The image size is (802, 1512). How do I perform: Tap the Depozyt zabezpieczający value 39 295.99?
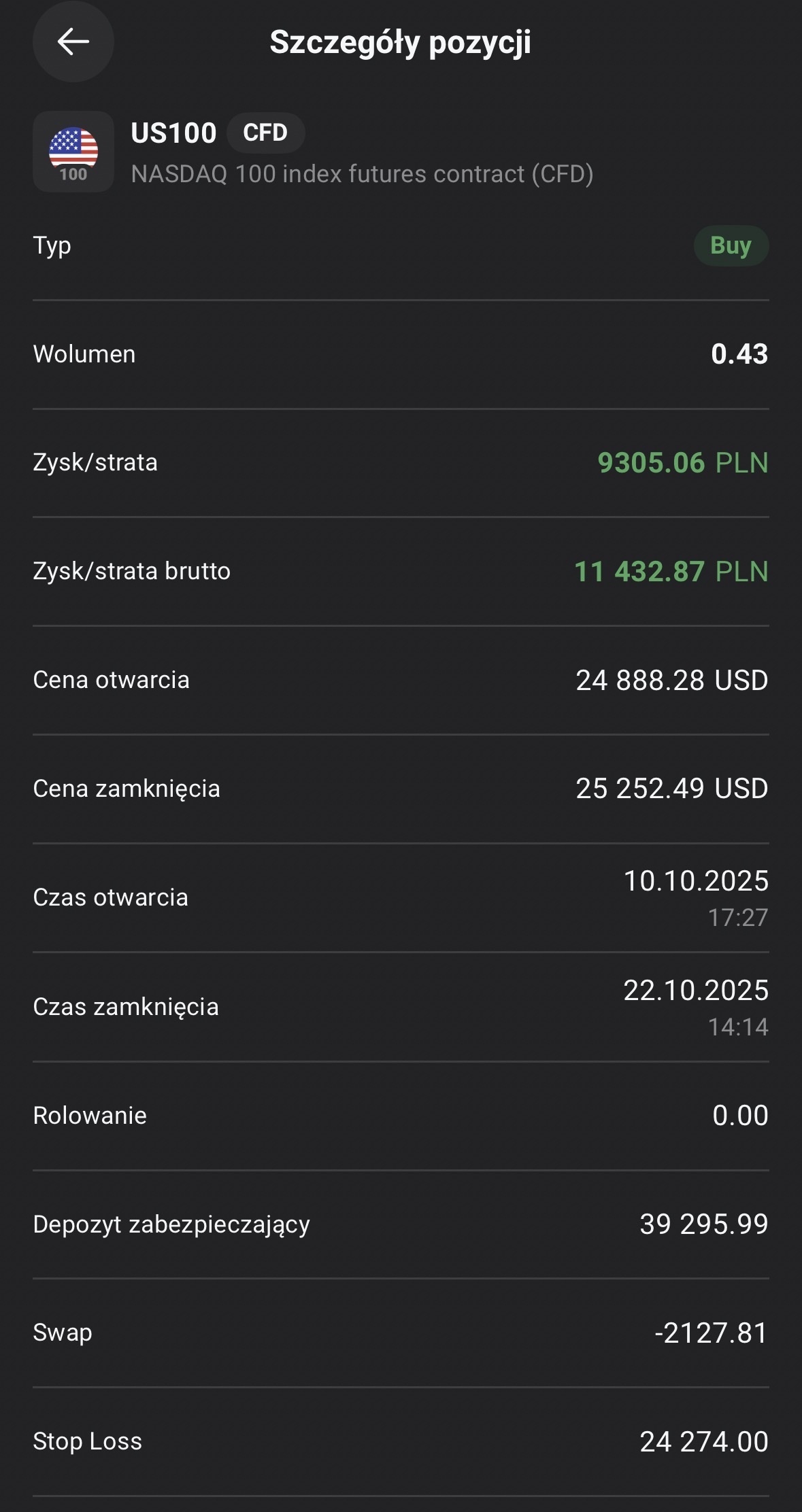[703, 1224]
